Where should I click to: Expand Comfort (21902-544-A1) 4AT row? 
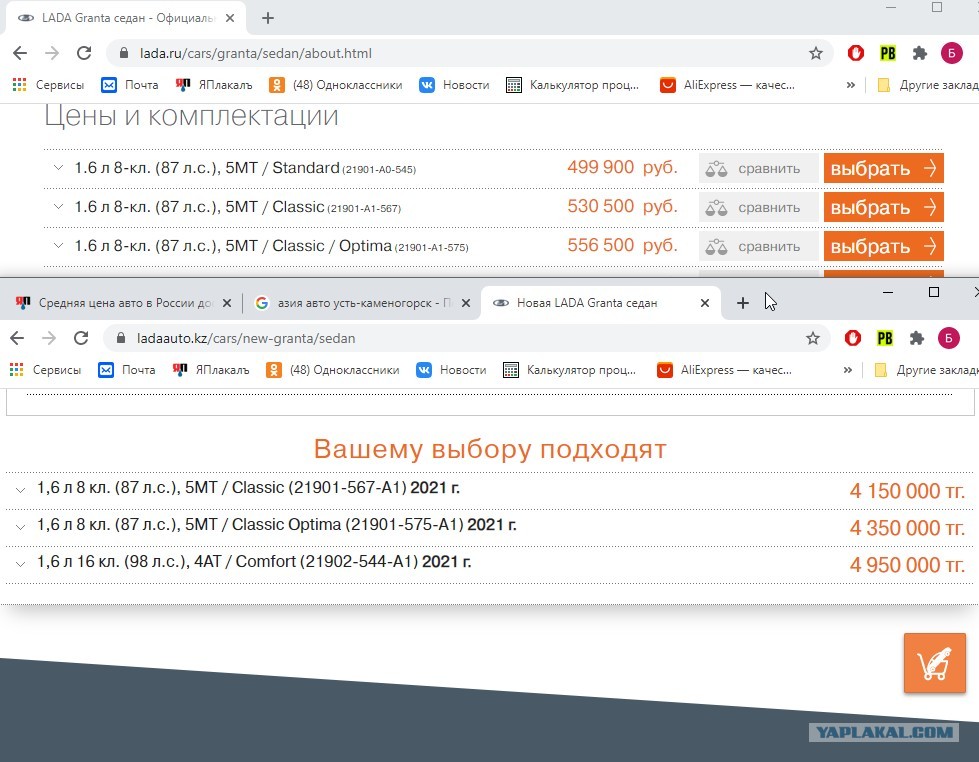click(x=20, y=564)
